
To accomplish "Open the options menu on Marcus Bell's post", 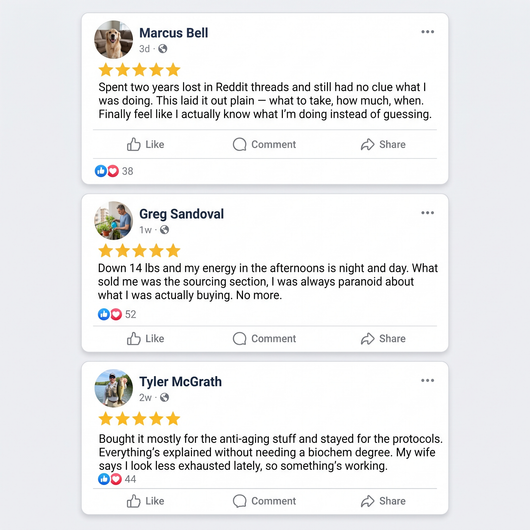I will pos(427,32).
